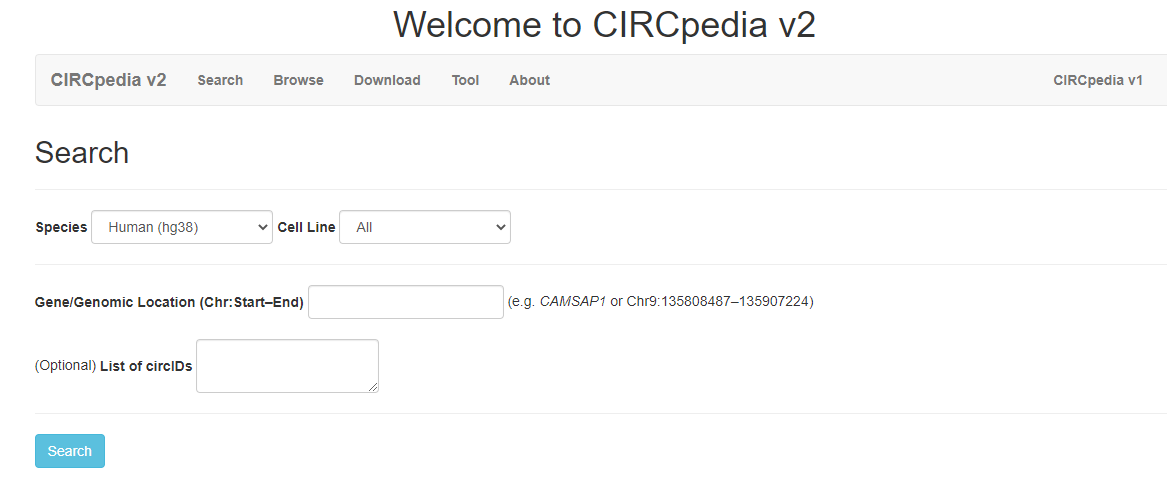Image resolution: width=1167 pixels, height=481 pixels.
Task: Focus the Gene/Genomic Location text field
Action: (x=406, y=302)
